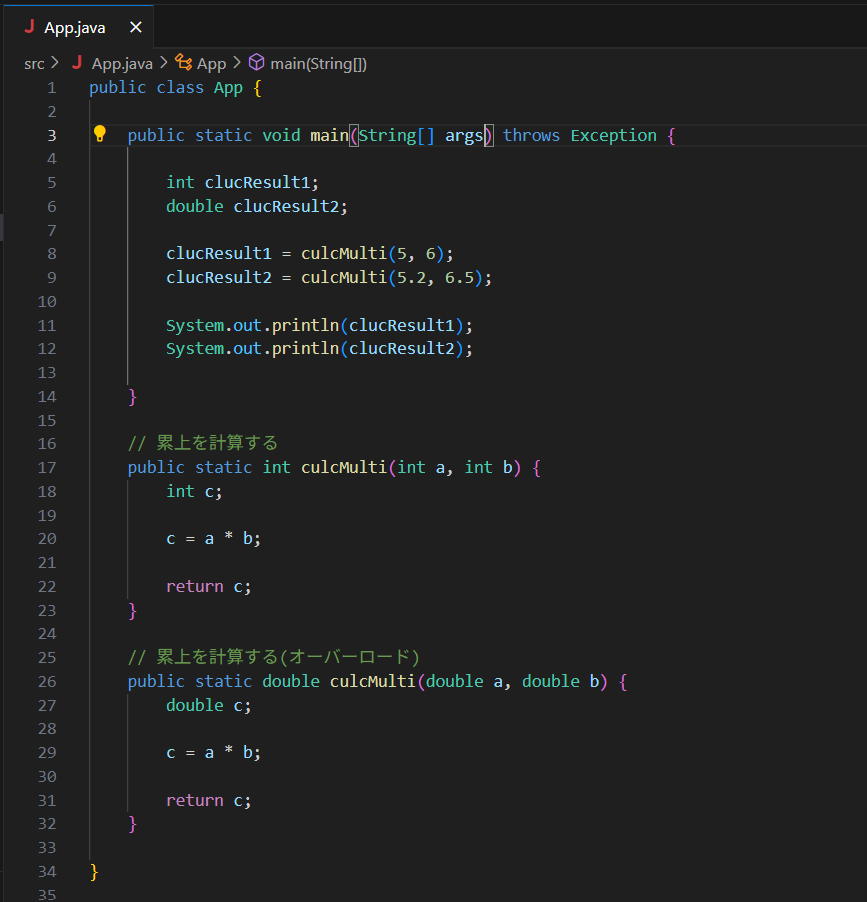Click the red Java icon in the breadcrumb
The image size is (867, 902).
pyautogui.click(x=77, y=63)
